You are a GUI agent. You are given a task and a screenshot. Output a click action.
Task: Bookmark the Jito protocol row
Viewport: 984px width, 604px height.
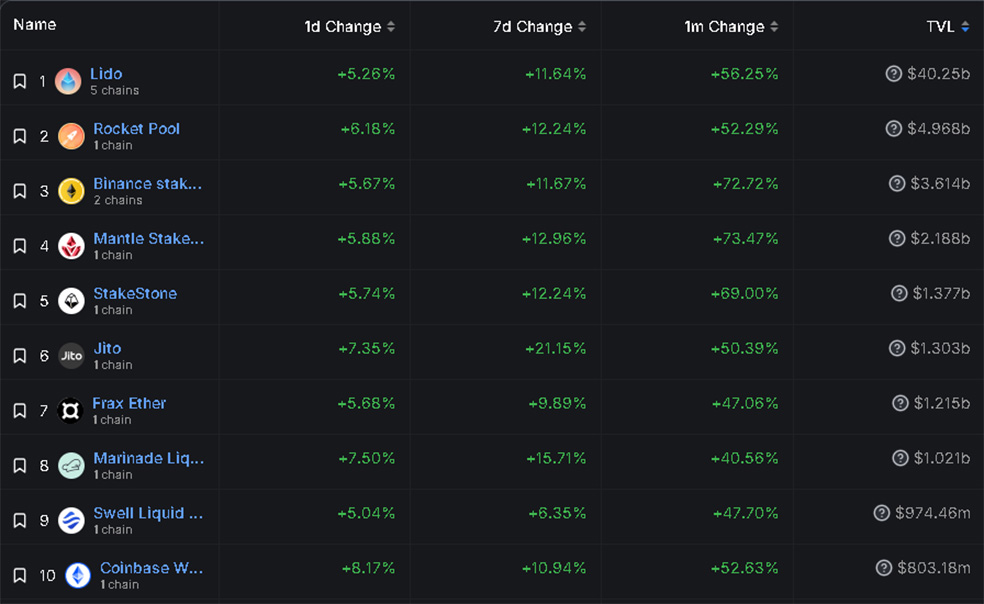click(x=20, y=356)
